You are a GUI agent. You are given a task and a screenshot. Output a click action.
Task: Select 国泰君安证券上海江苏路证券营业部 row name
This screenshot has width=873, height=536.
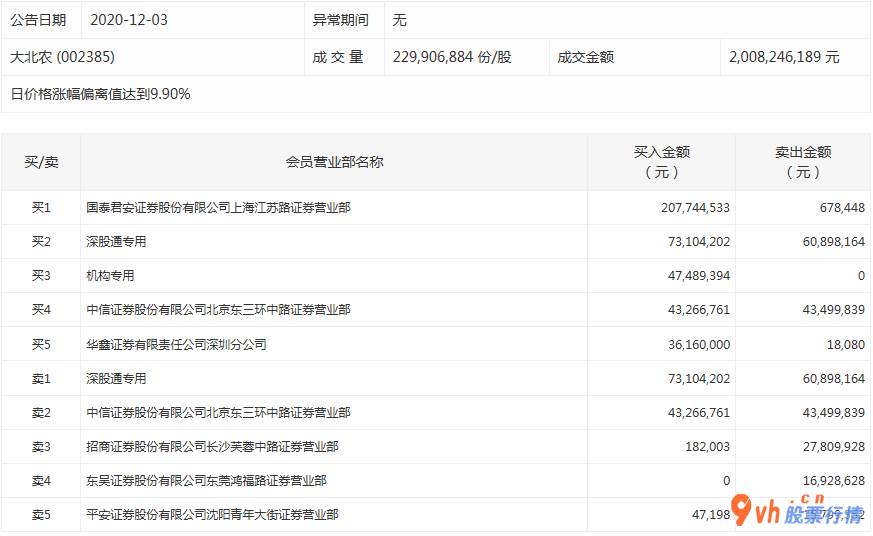[218, 208]
